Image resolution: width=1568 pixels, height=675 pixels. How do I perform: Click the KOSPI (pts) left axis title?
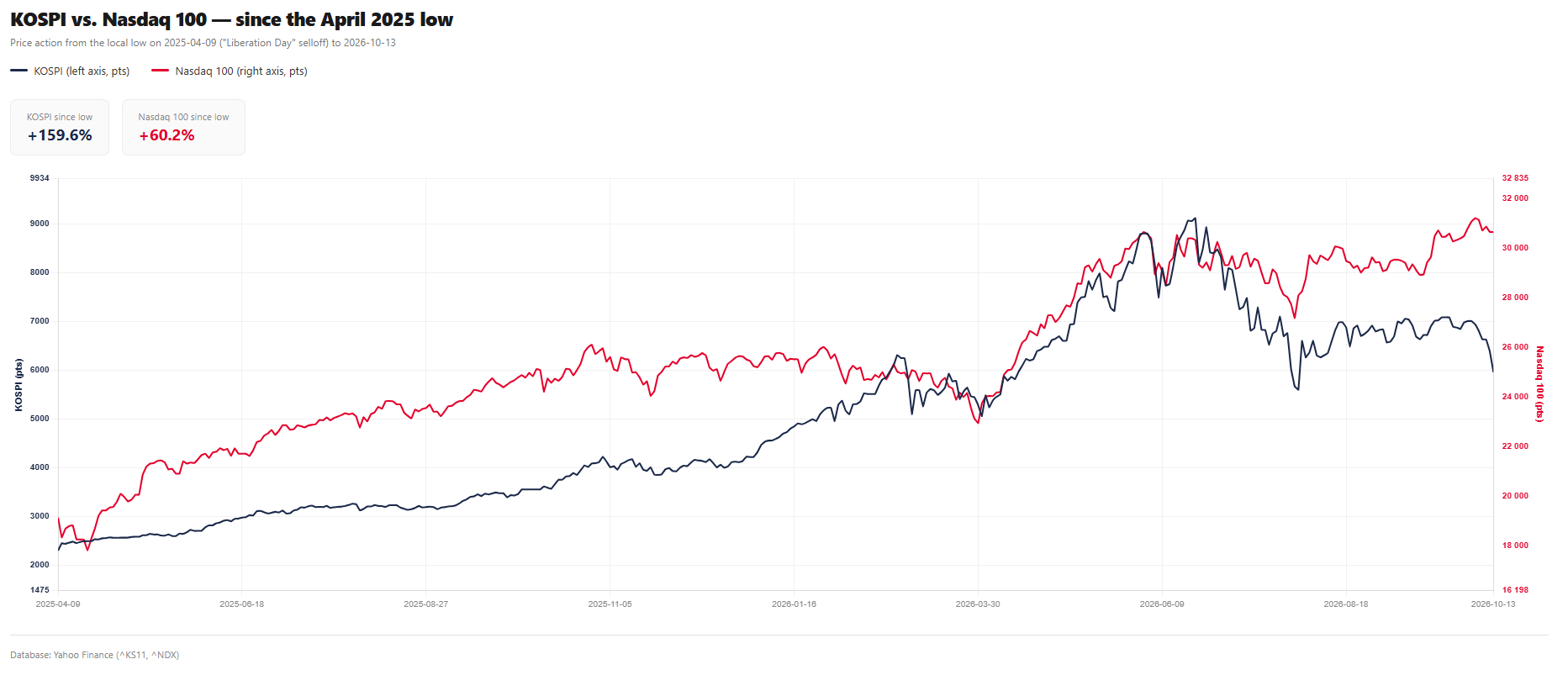(18, 385)
